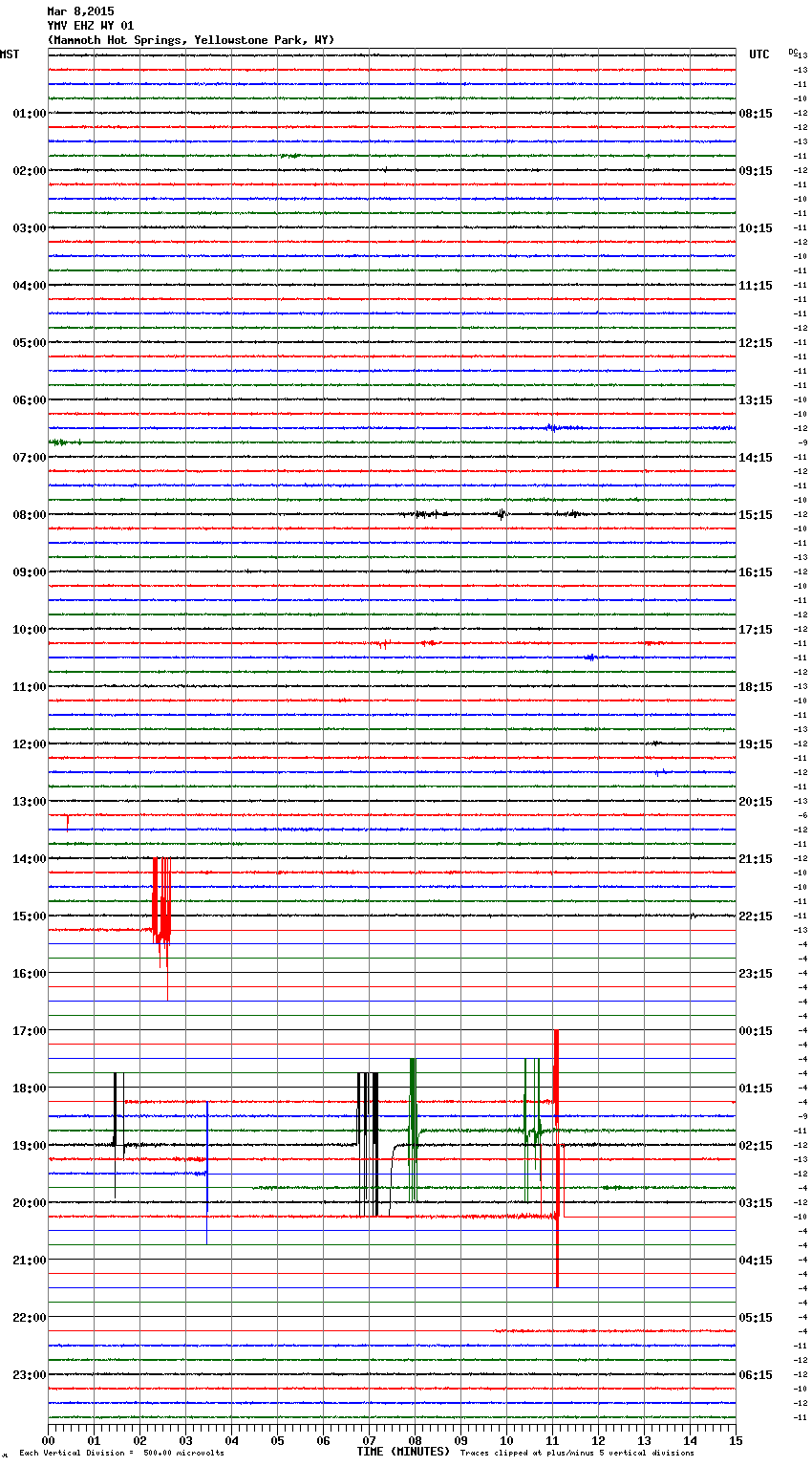This screenshot has width=812, height=1466.
Task: Click the "19:15" UTC time label
Action: tap(755, 744)
